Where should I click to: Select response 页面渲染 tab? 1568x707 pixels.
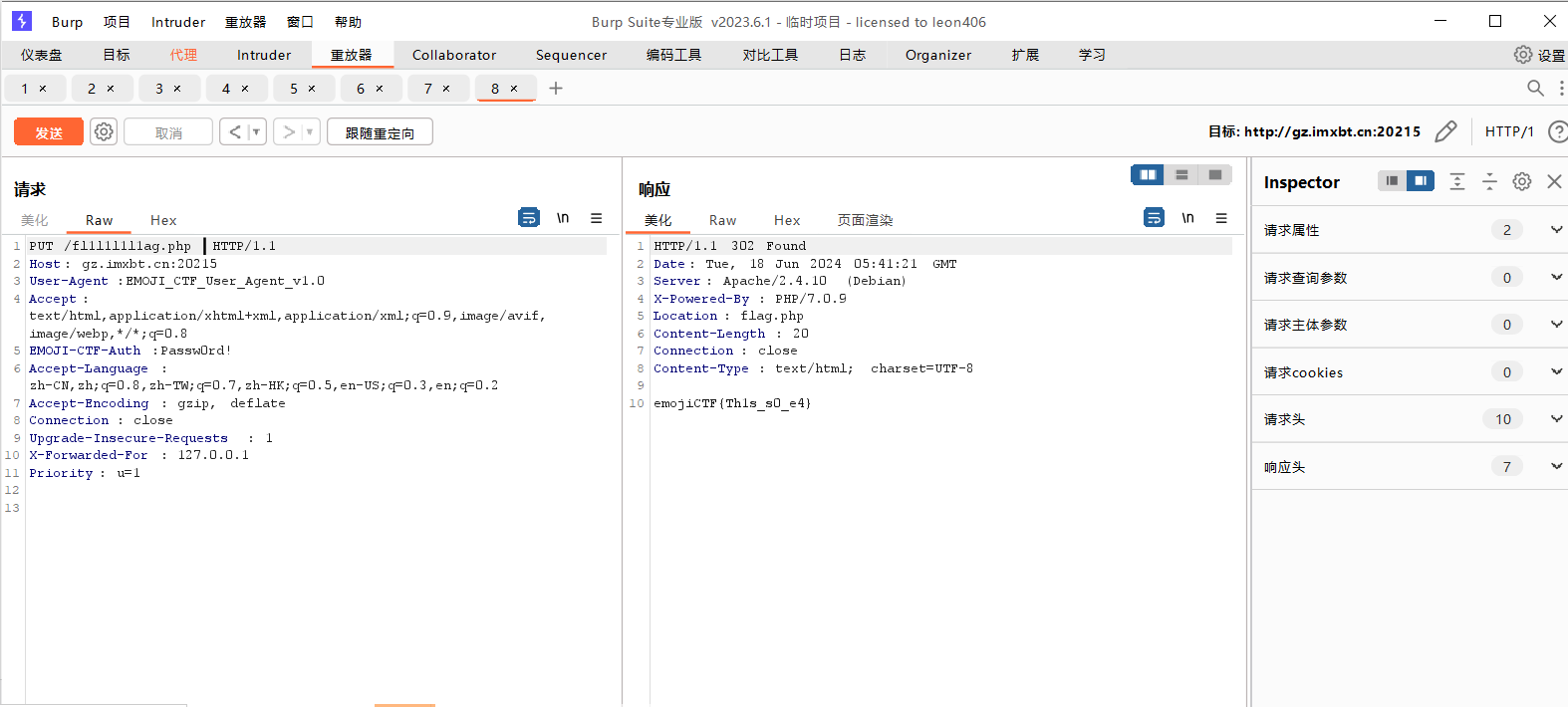click(865, 220)
